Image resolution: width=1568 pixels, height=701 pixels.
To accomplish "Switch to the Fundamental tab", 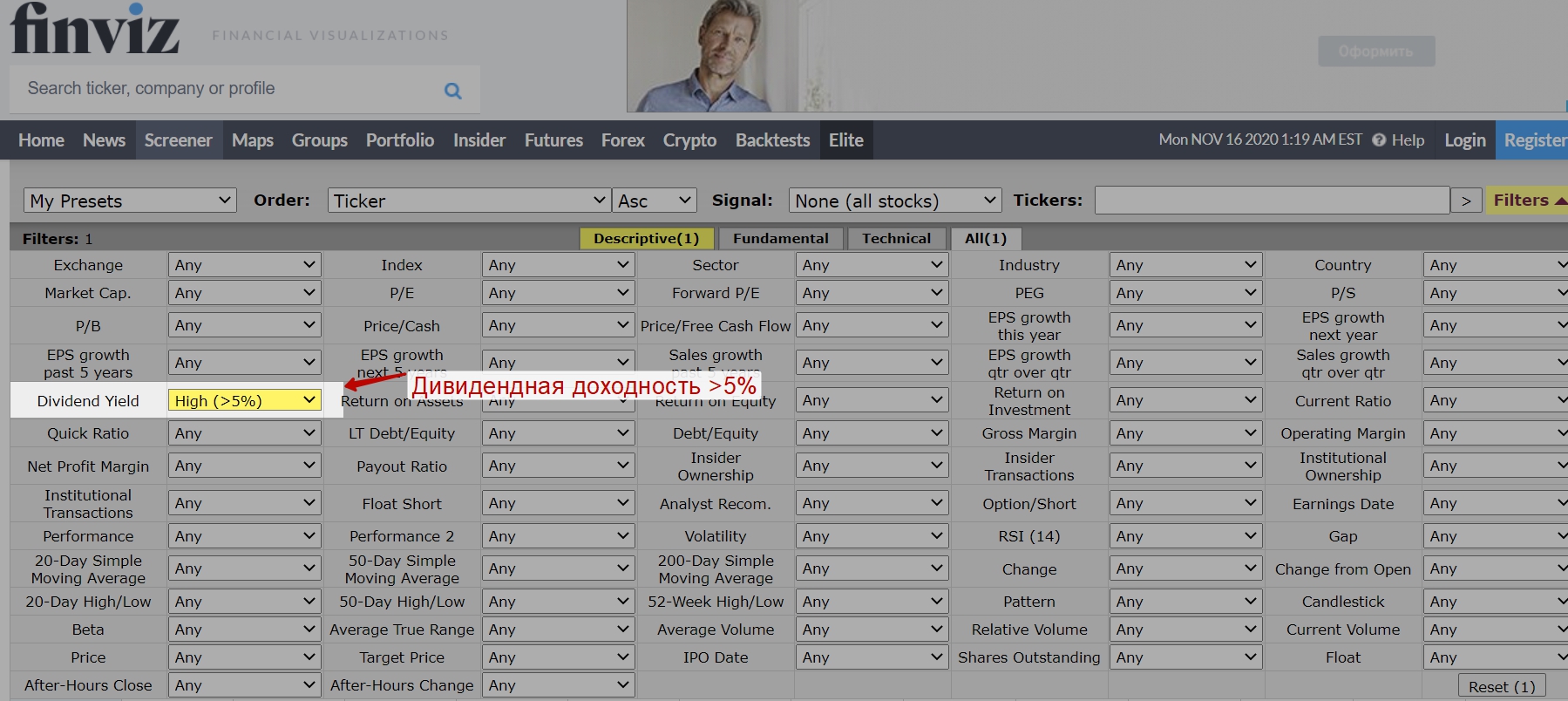I will pyautogui.click(x=780, y=239).
